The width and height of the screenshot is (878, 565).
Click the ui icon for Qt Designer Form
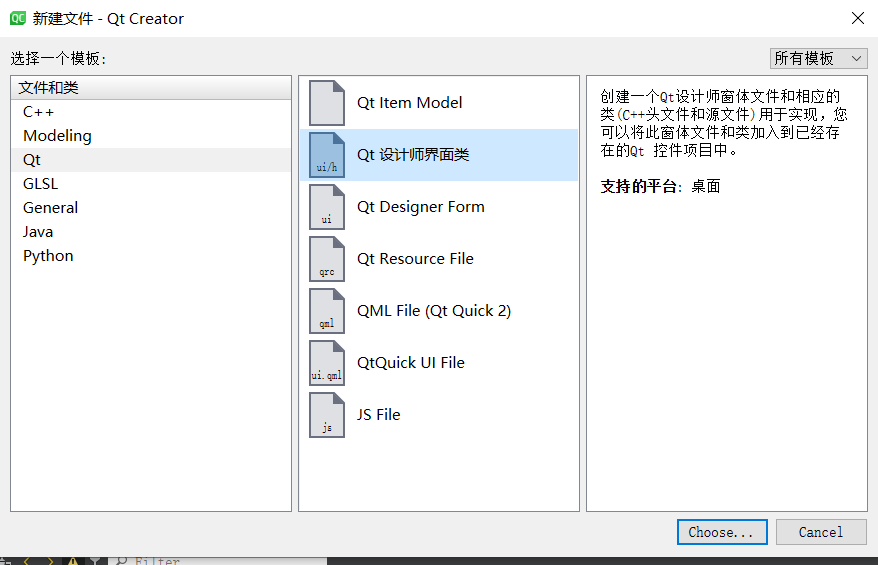pos(327,207)
